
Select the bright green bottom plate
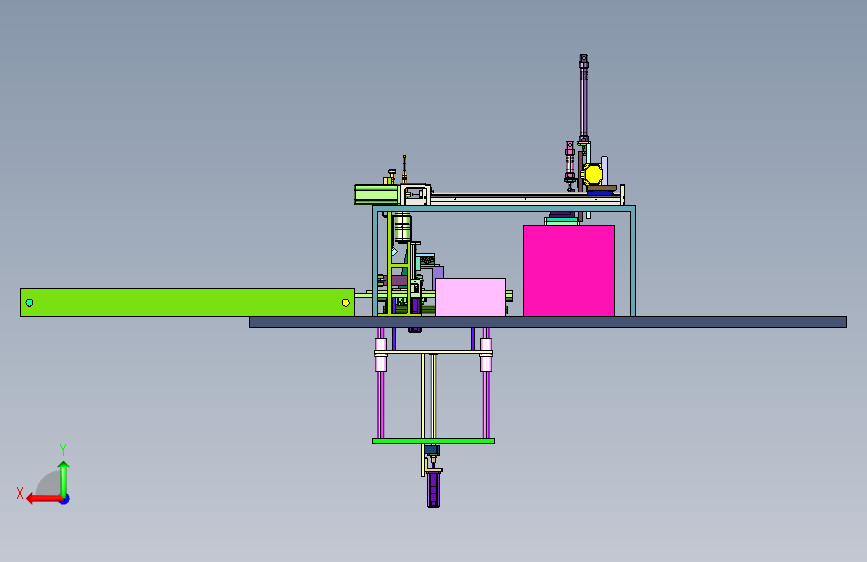434,441
